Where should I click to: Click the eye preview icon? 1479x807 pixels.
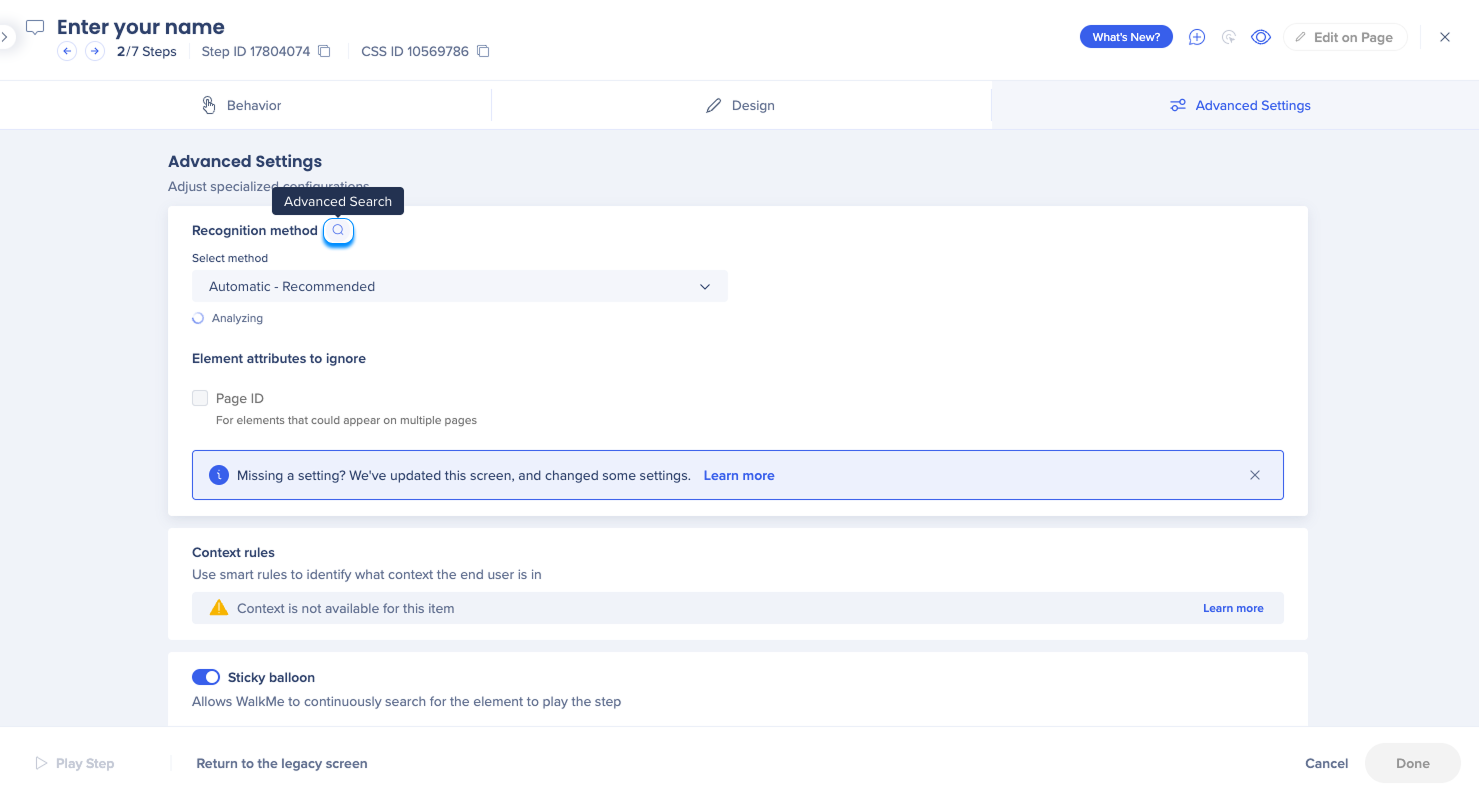[1261, 37]
